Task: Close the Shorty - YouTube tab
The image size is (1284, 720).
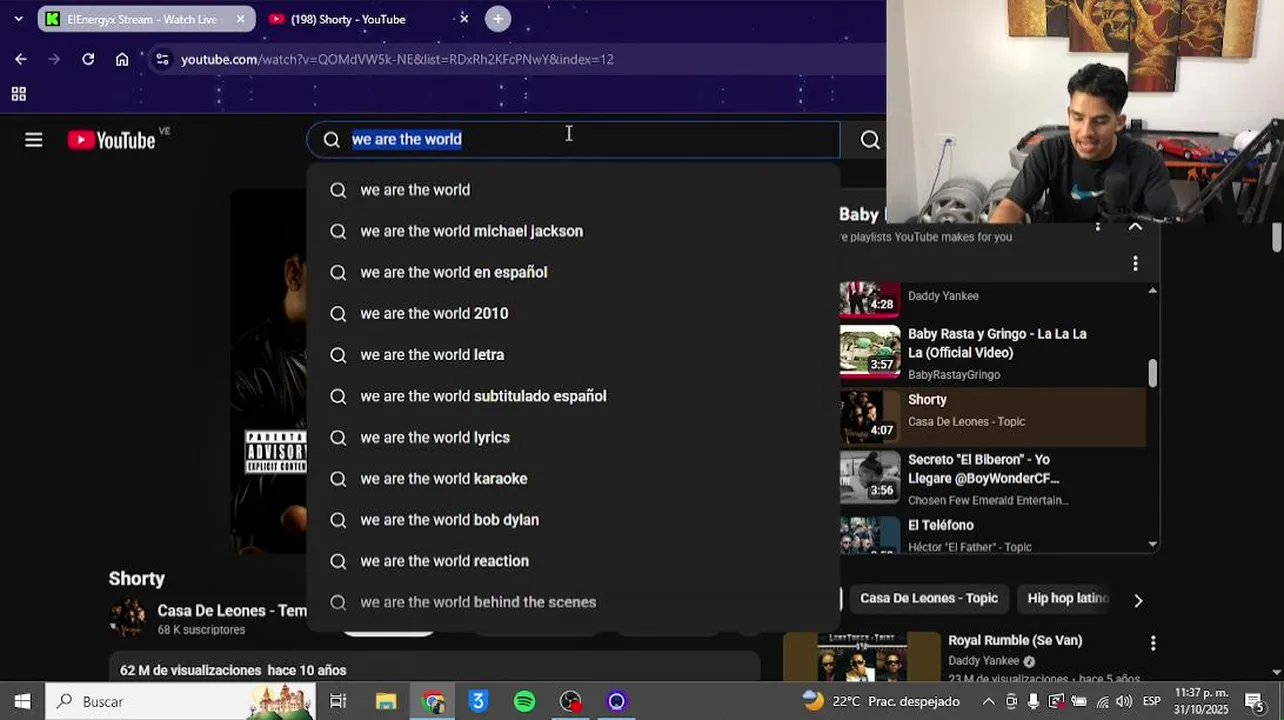Action: 464,19
